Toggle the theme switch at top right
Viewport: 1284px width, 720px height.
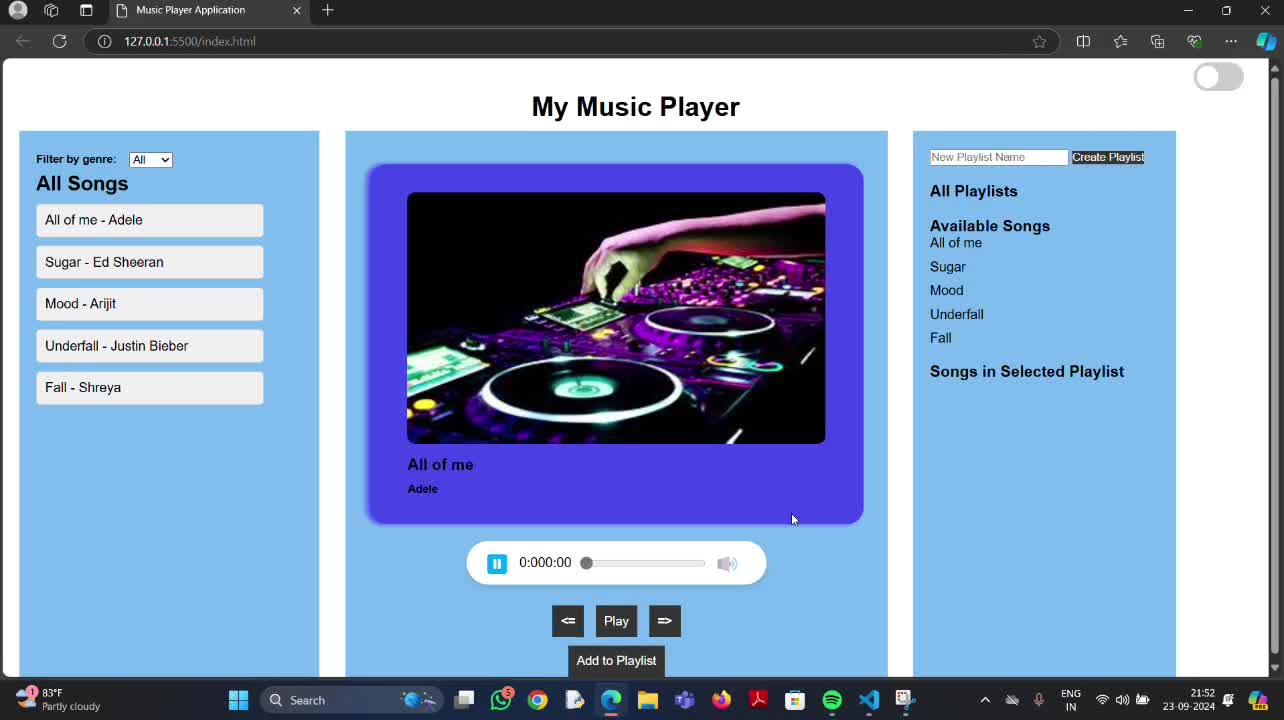coord(1219,77)
